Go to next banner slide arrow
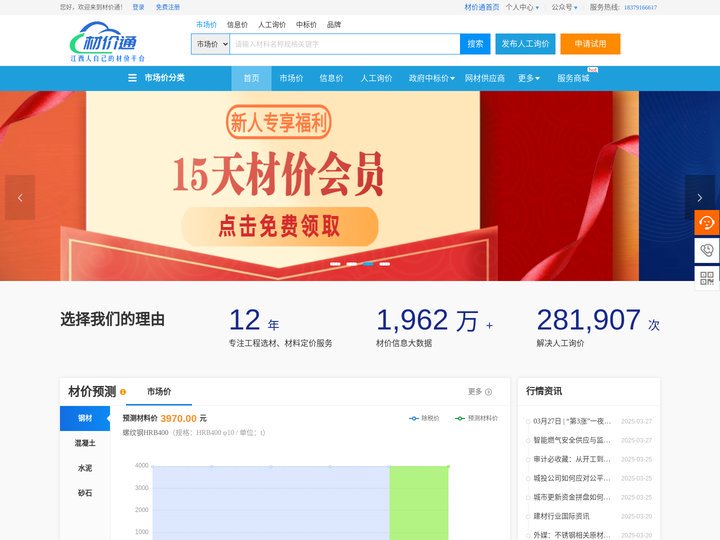720x540 pixels. pos(700,197)
